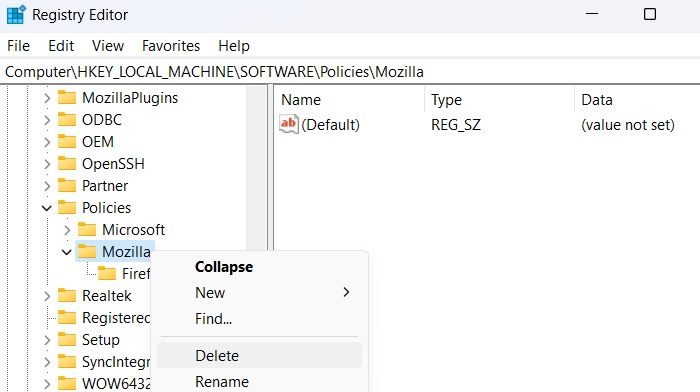Select the OpenSSH key label
This screenshot has height=392, width=700.
pyautogui.click(x=113, y=163)
